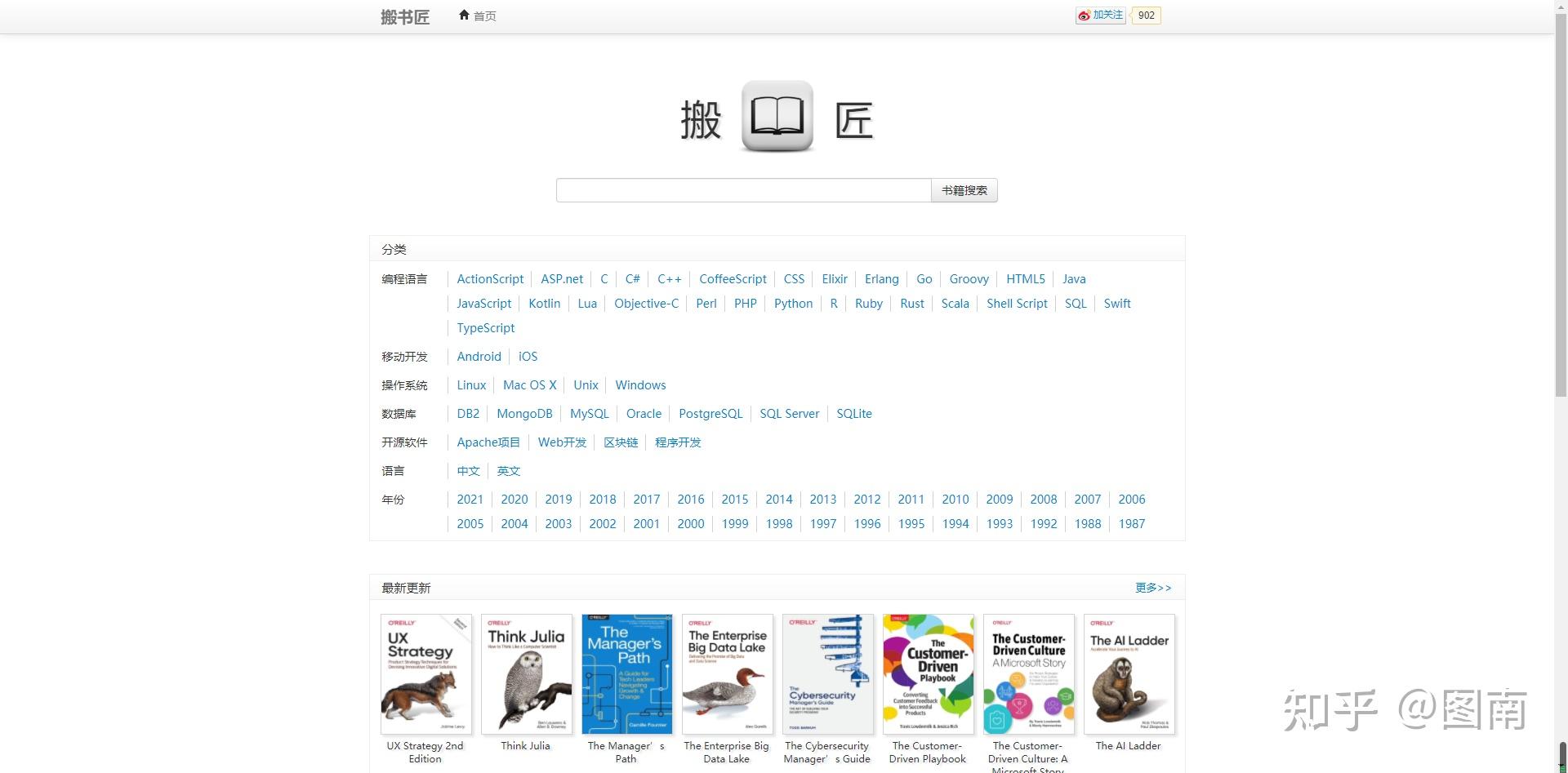
Task: Click the 搬书匠 open book logo icon
Action: tap(776, 117)
